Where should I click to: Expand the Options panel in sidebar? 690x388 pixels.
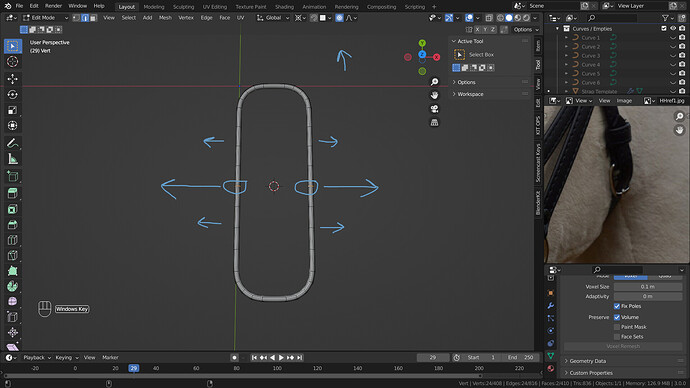coord(466,82)
